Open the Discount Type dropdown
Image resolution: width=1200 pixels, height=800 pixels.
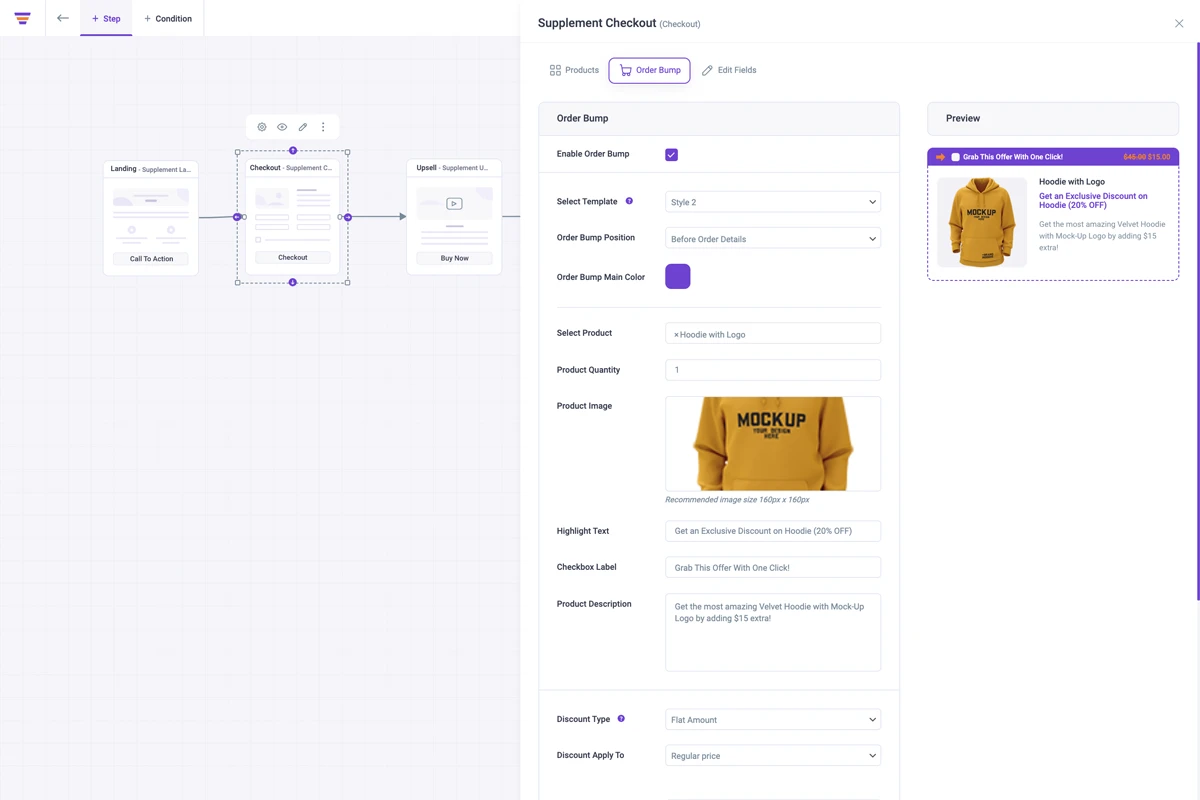pyautogui.click(x=772, y=720)
